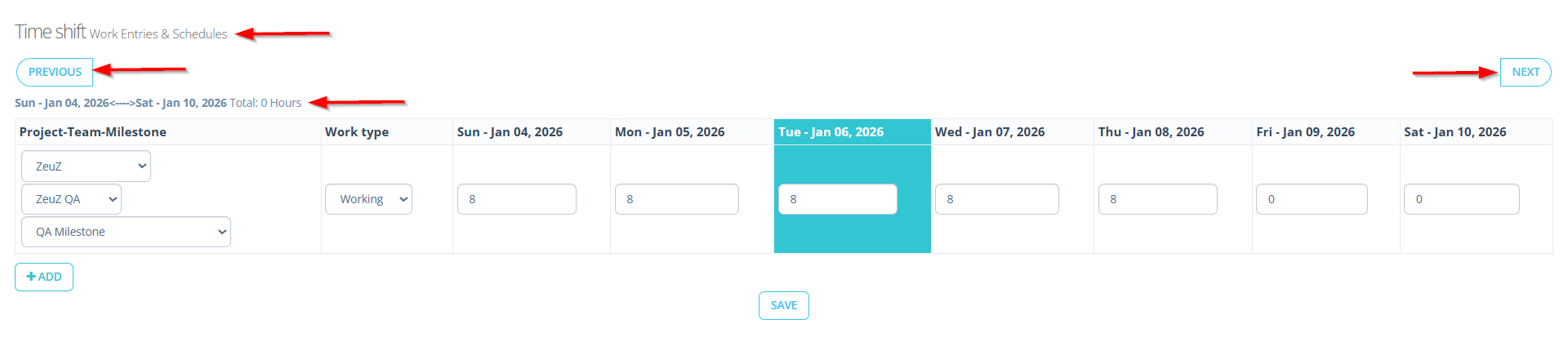Save the time shift entries
The height and width of the screenshot is (346, 1568).
(x=783, y=305)
